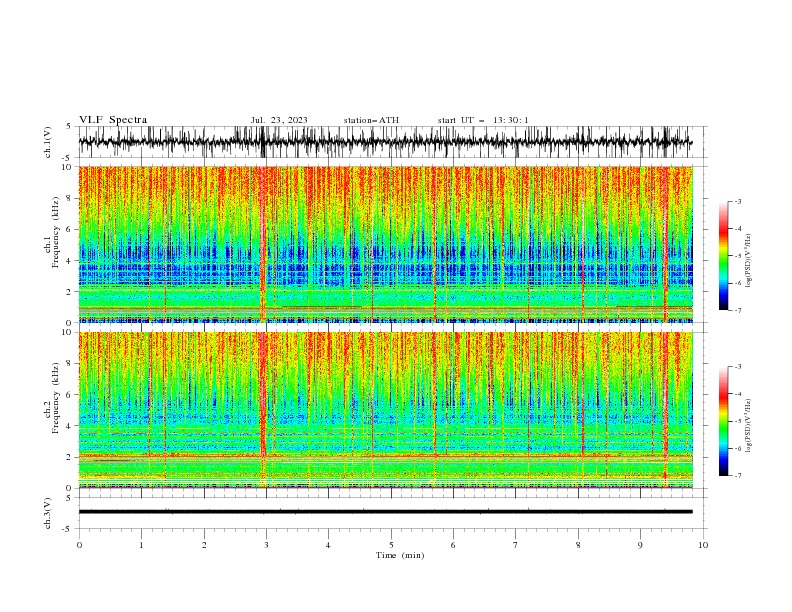
Task: Click the "8" kHz tick on ch.1 spectrogram
Action: pyautogui.click(x=70, y=198)
